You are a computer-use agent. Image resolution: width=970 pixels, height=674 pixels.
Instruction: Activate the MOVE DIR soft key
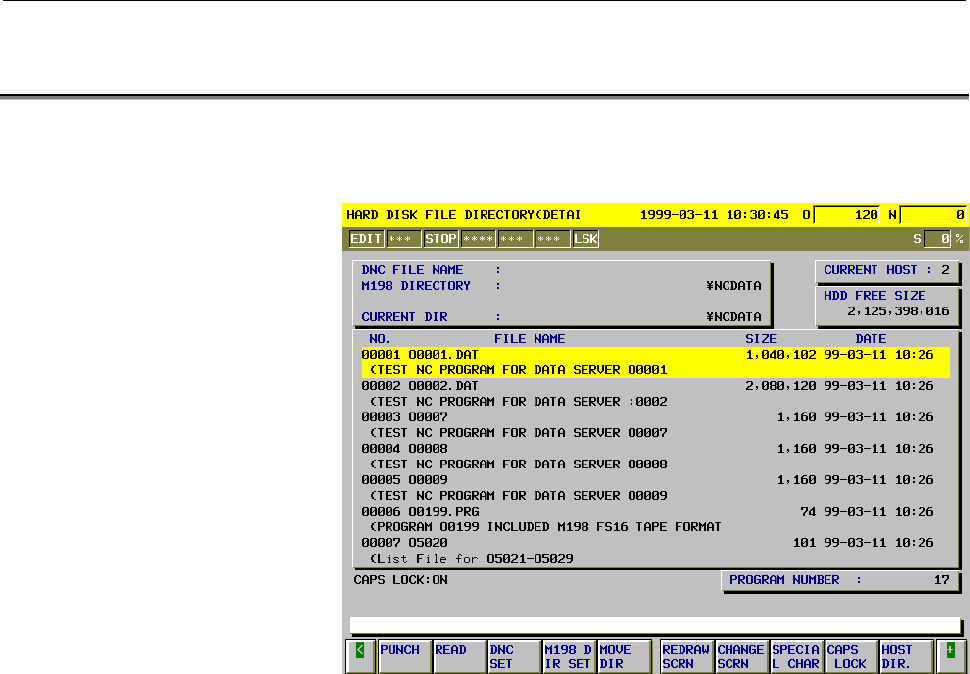point(624,656)
